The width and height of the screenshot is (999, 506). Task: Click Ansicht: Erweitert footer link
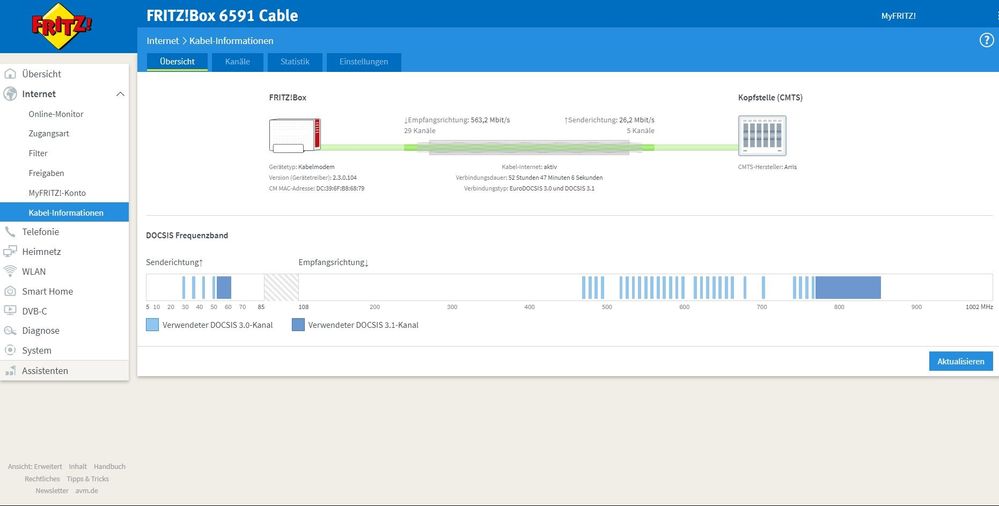pos(35,466)
